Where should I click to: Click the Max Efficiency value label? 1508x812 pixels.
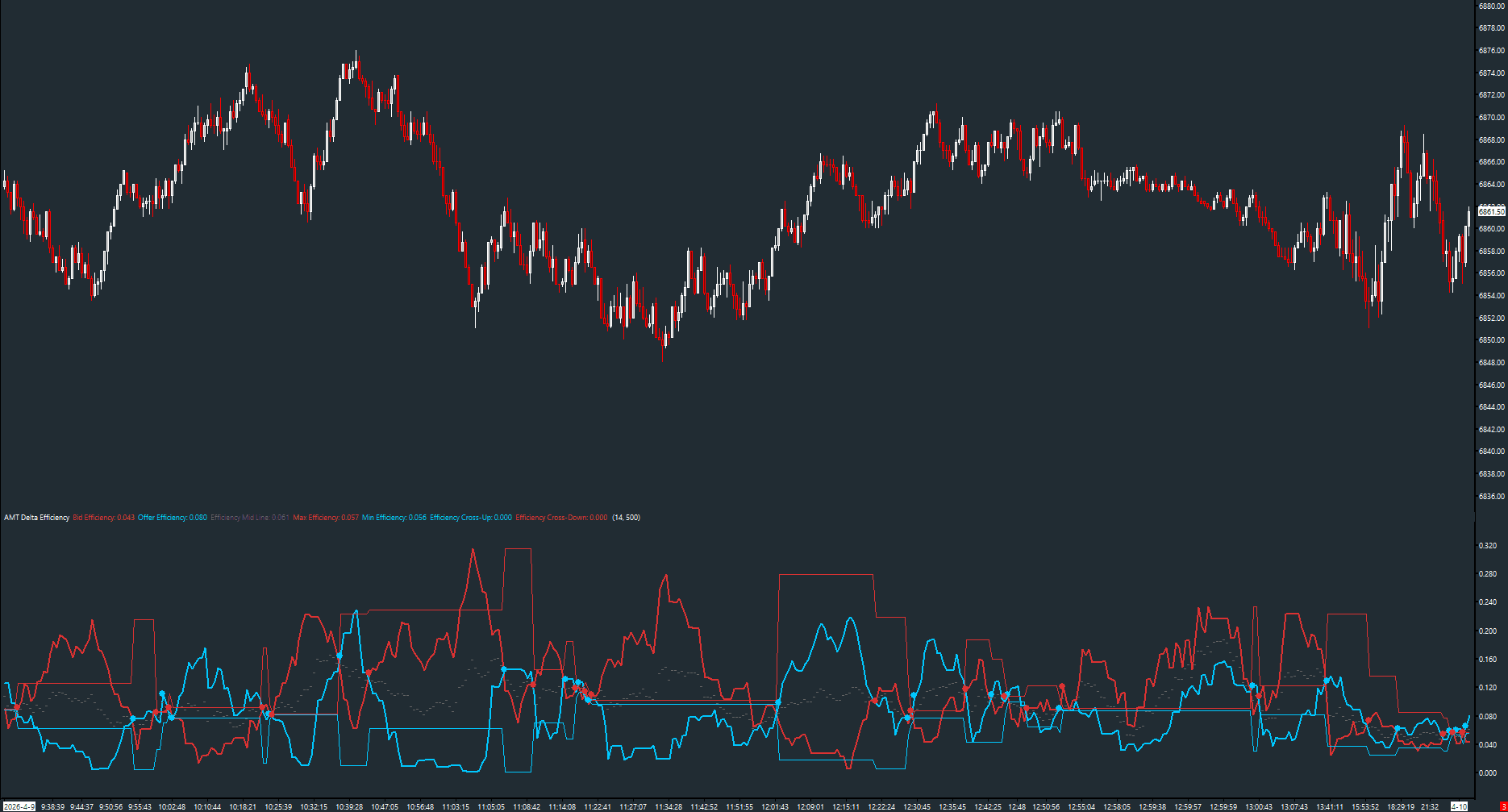(x=325, y=518)
